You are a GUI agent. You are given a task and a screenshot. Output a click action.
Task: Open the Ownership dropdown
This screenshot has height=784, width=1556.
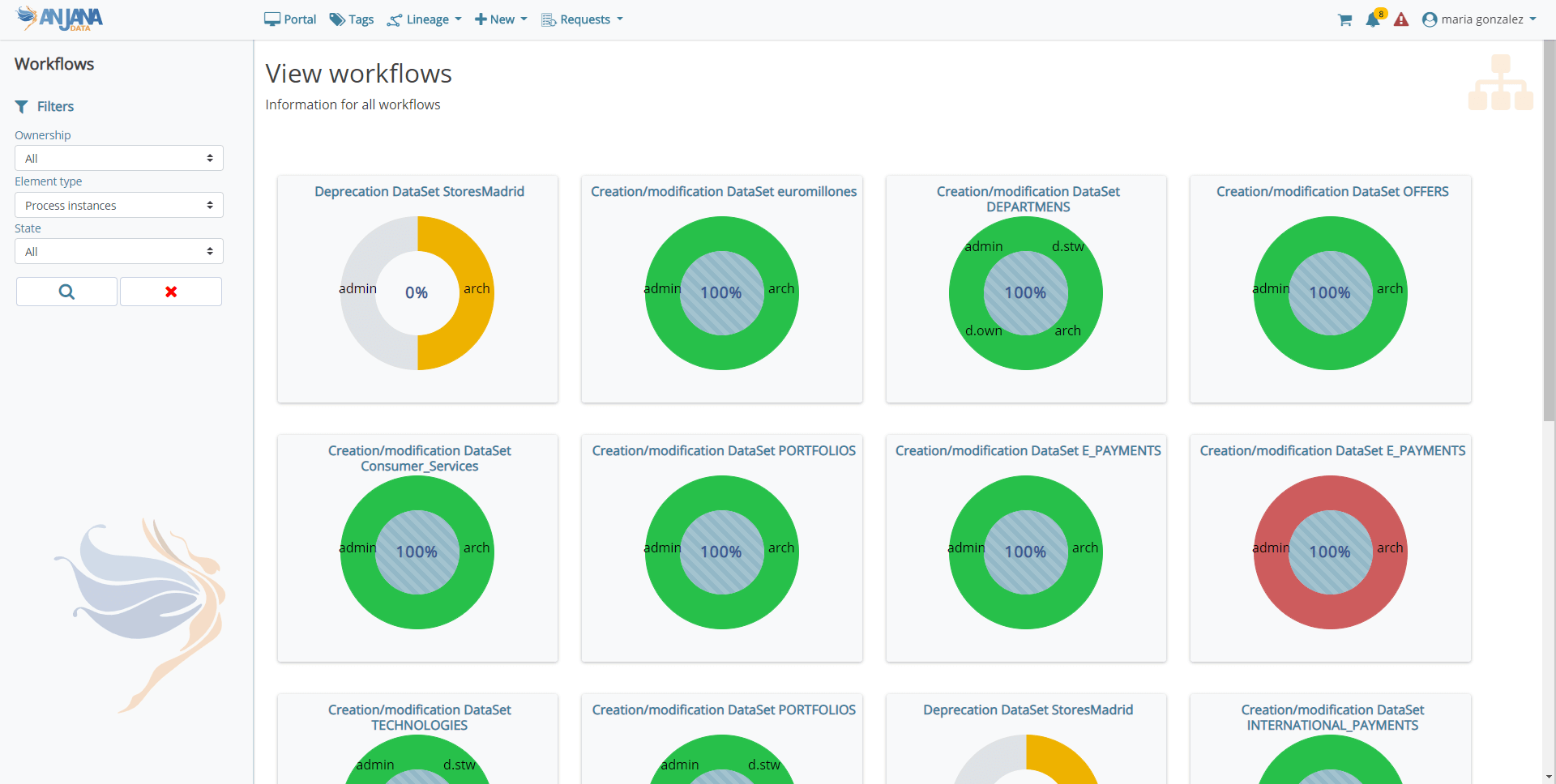click(x=119, y=159)
